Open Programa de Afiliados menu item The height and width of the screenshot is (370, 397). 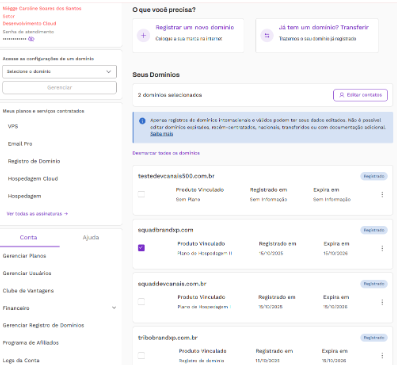31,343
